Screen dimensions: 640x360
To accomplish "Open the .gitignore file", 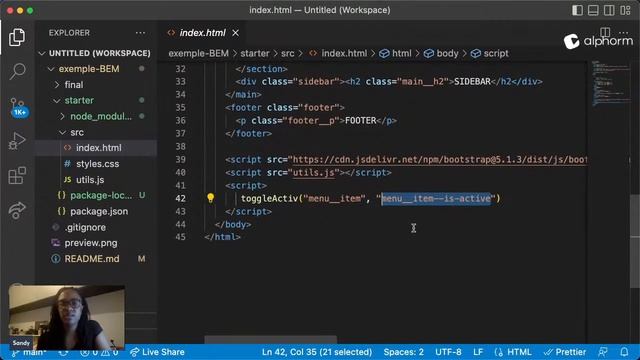I will coord(96,227).
